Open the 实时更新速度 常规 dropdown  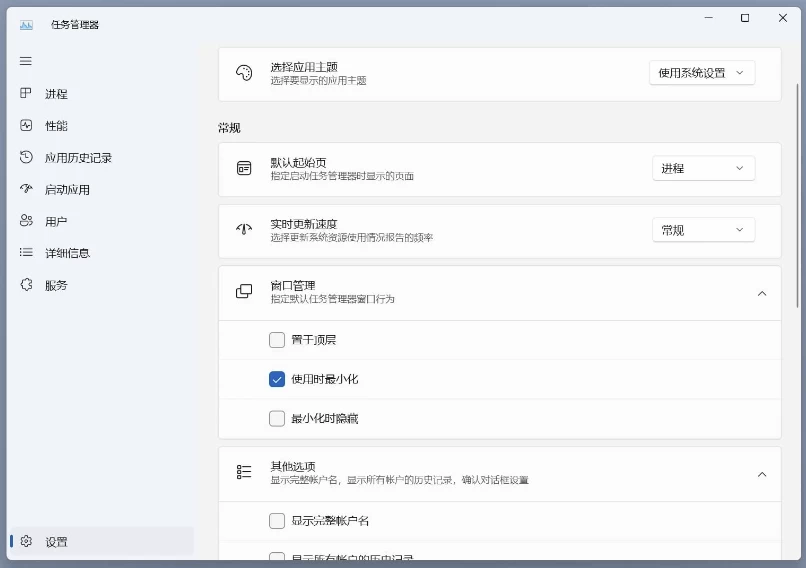[x=703, y=230]
